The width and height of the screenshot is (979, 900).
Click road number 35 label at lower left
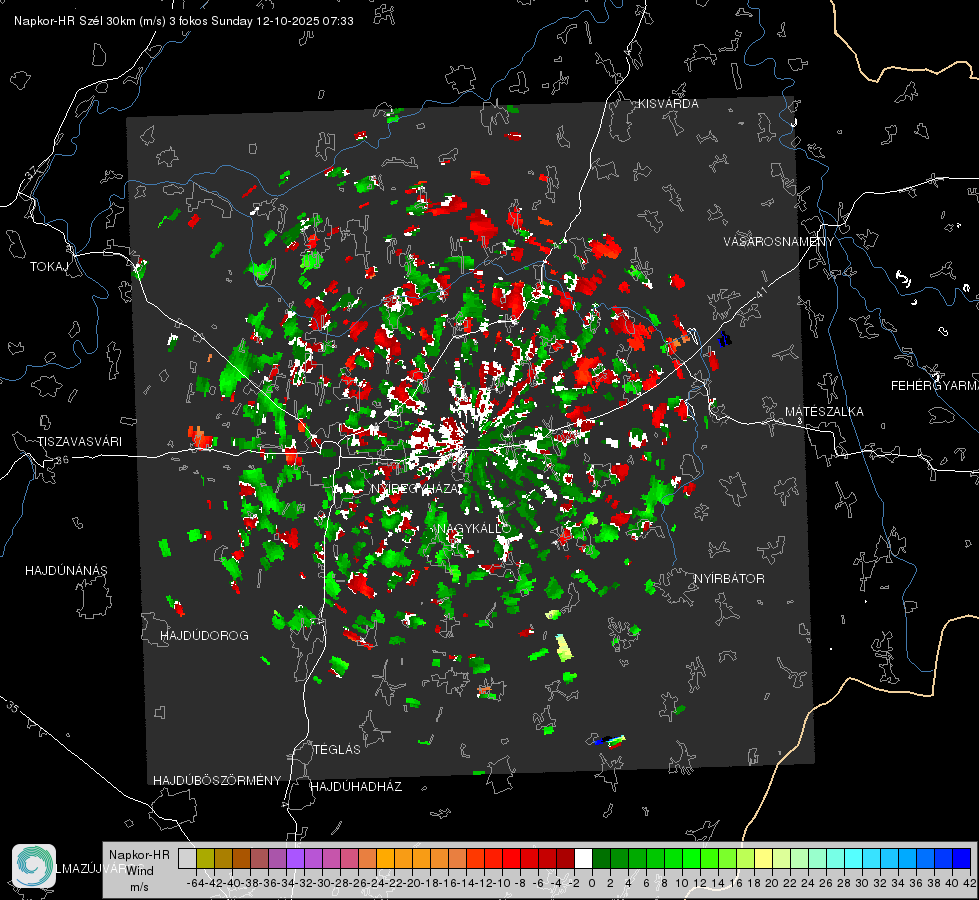tap(13, 707)
